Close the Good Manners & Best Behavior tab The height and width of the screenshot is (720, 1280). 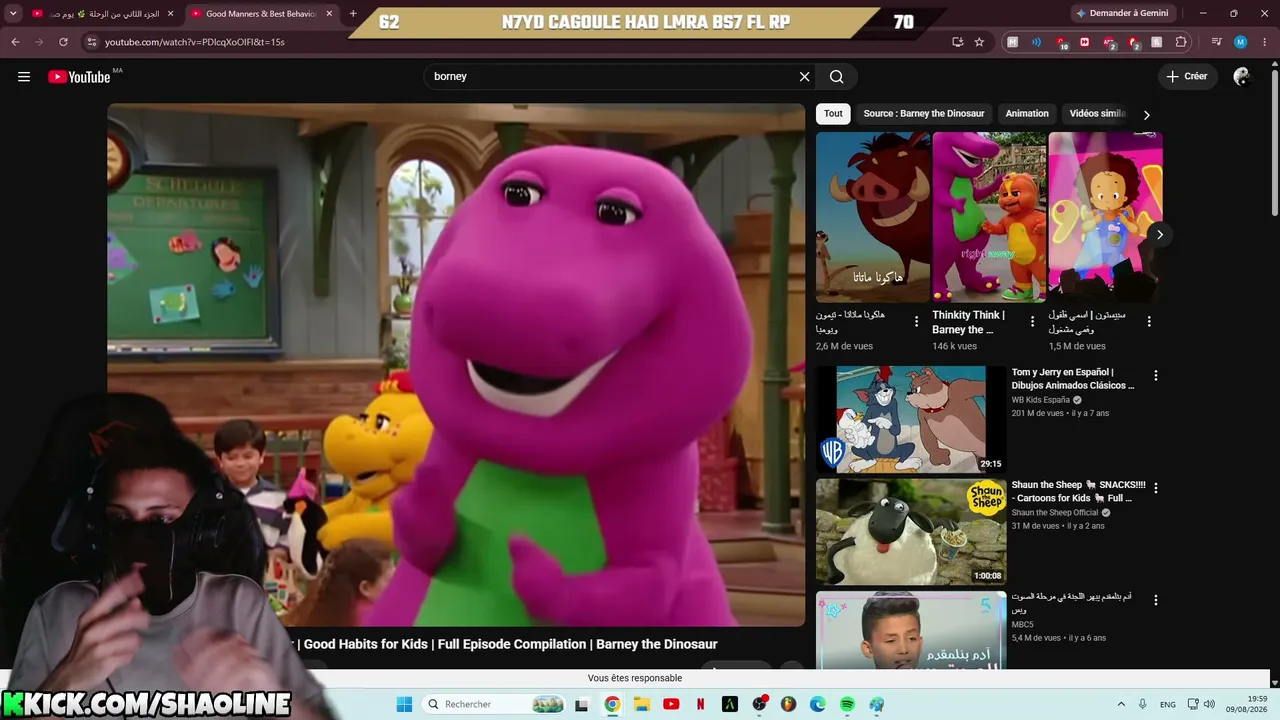point(327,14)
